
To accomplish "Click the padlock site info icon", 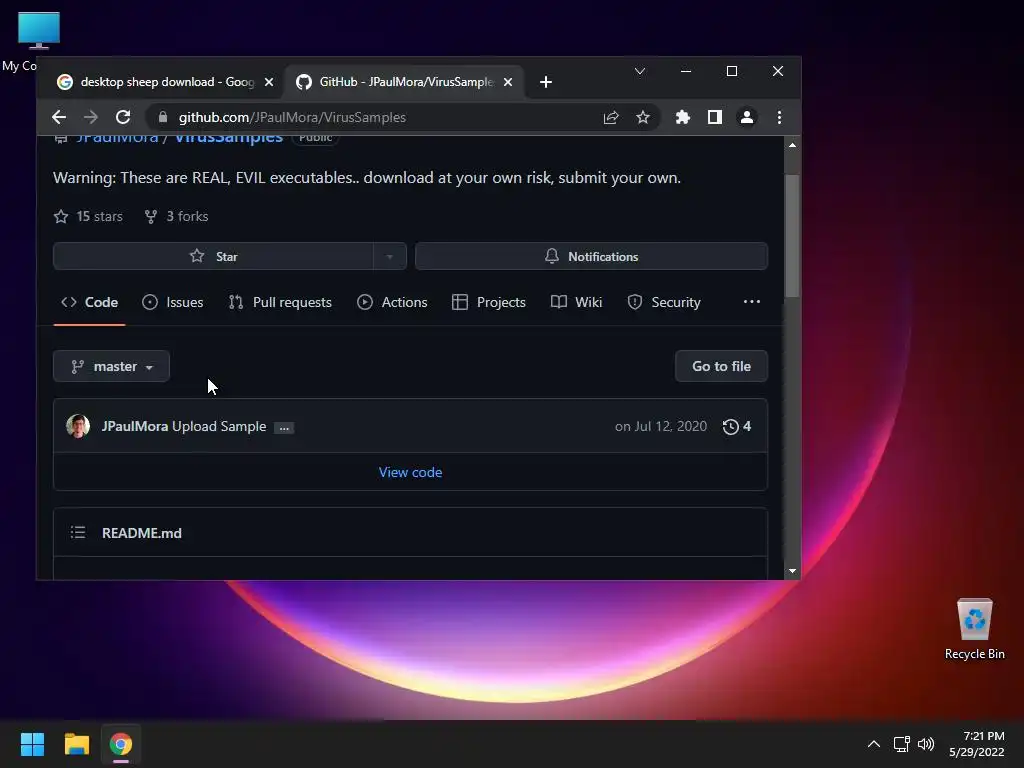I will coord(163,117).
